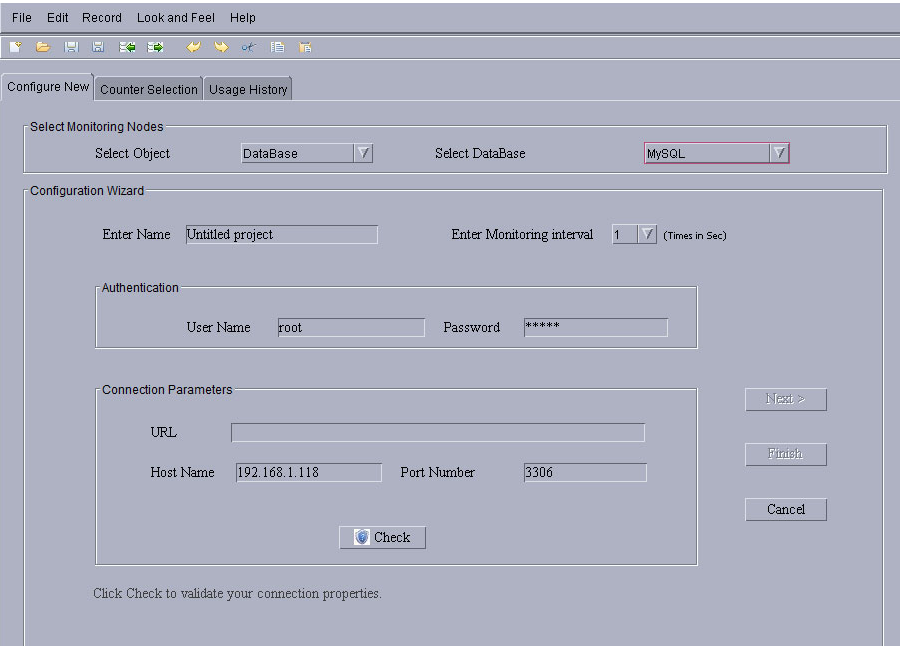Click the Undo arrow toolbar icon
This screenshot has height=650, width=900.
point(193,47)
